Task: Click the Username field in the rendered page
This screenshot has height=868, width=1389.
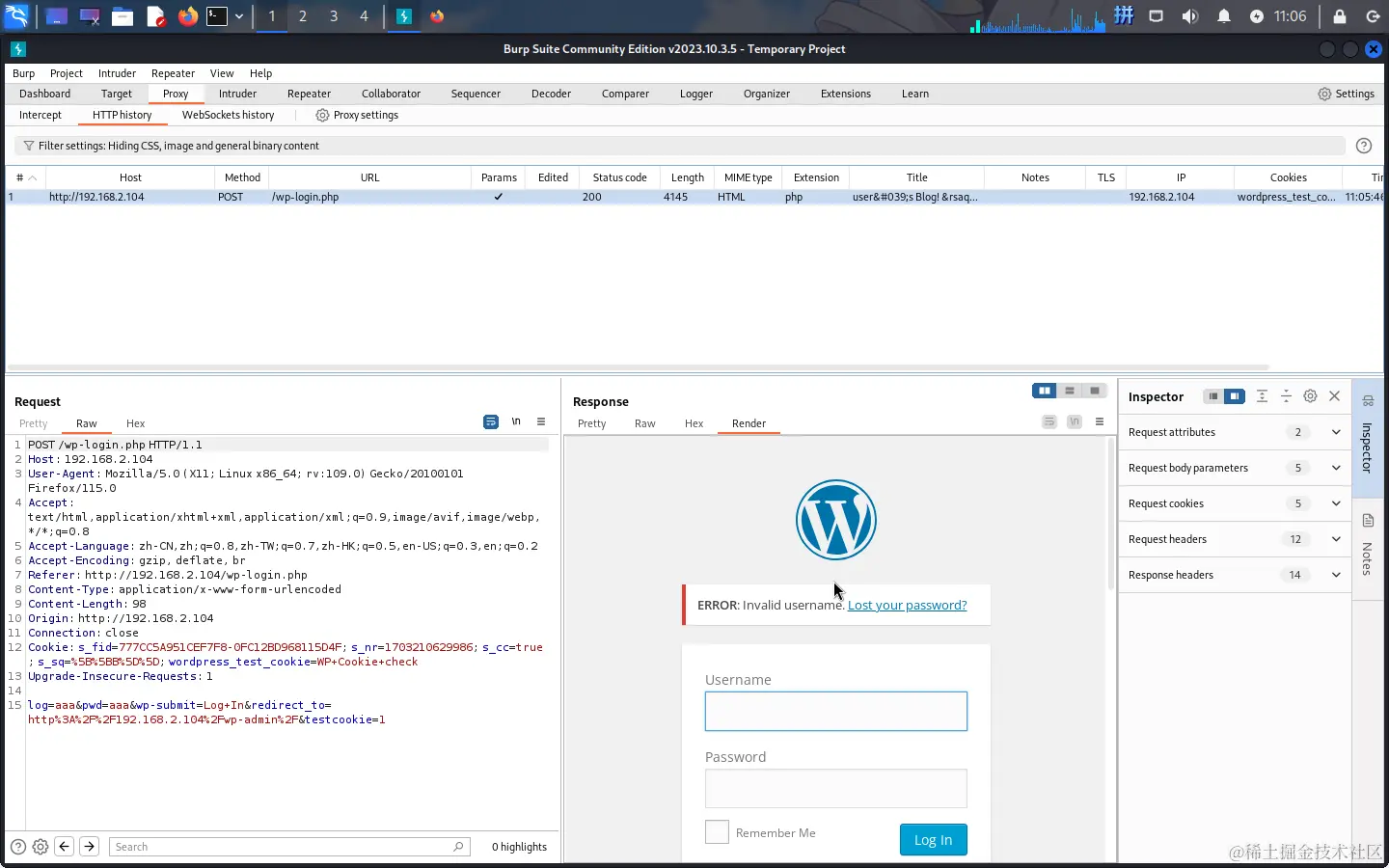Action: 836,711
